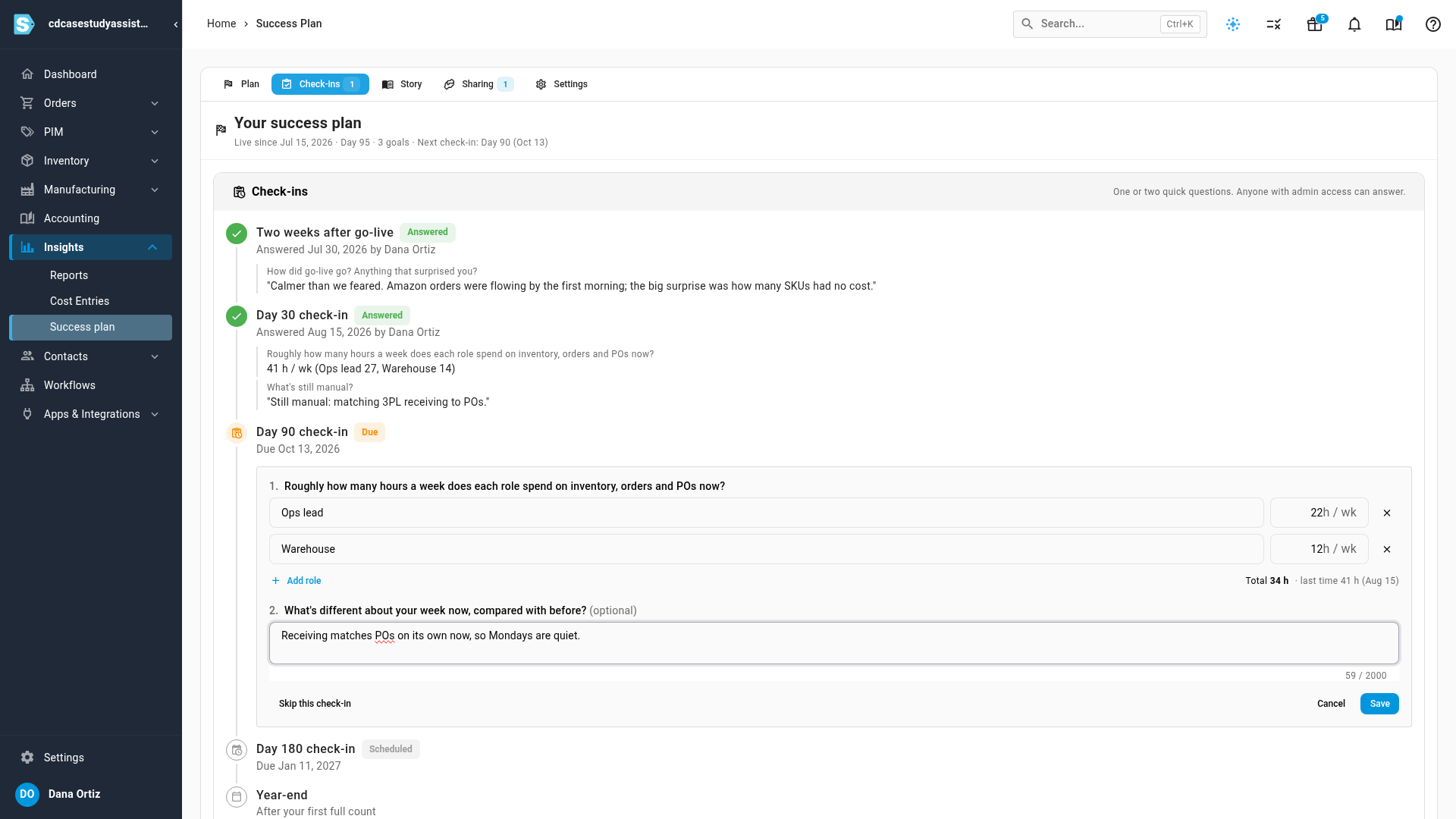This screenshot has height=819, width=1456.
Task: Switch to the Plan tab
Action: coord(242,84)
